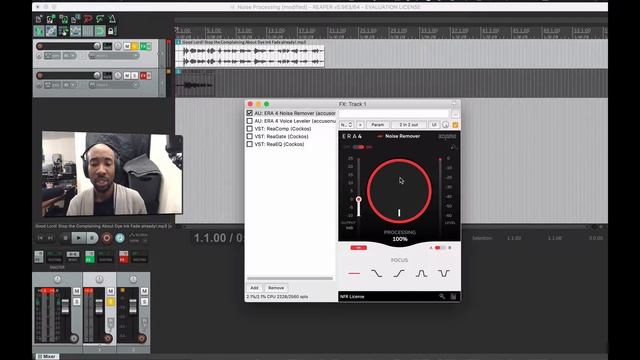This screenshot has width=640, height=360.
Task: Select VST: ReaComp (Cockos) entry
Action: (282, 129)
